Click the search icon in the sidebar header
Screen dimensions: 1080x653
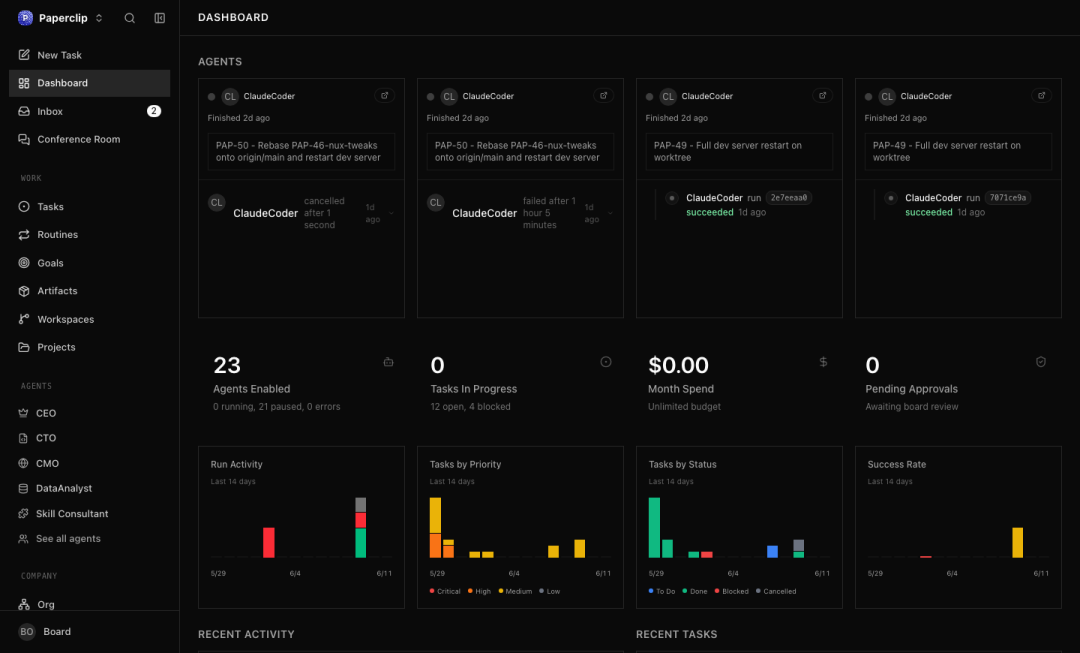[129, 18]
